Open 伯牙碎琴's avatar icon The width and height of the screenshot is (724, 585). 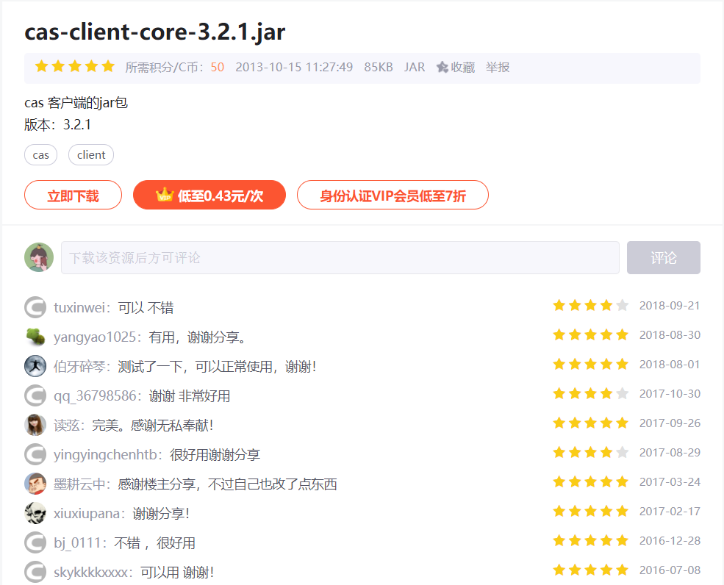point(35,366)
